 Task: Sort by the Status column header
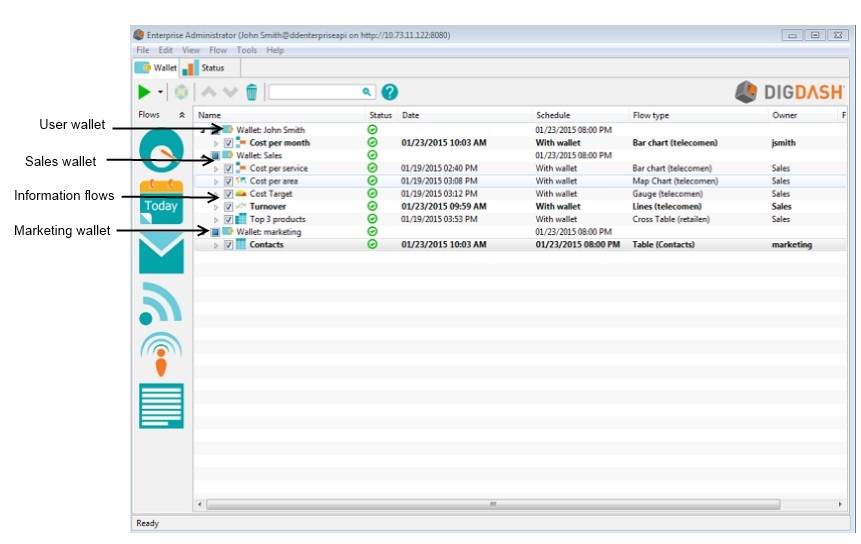[381, 115]
